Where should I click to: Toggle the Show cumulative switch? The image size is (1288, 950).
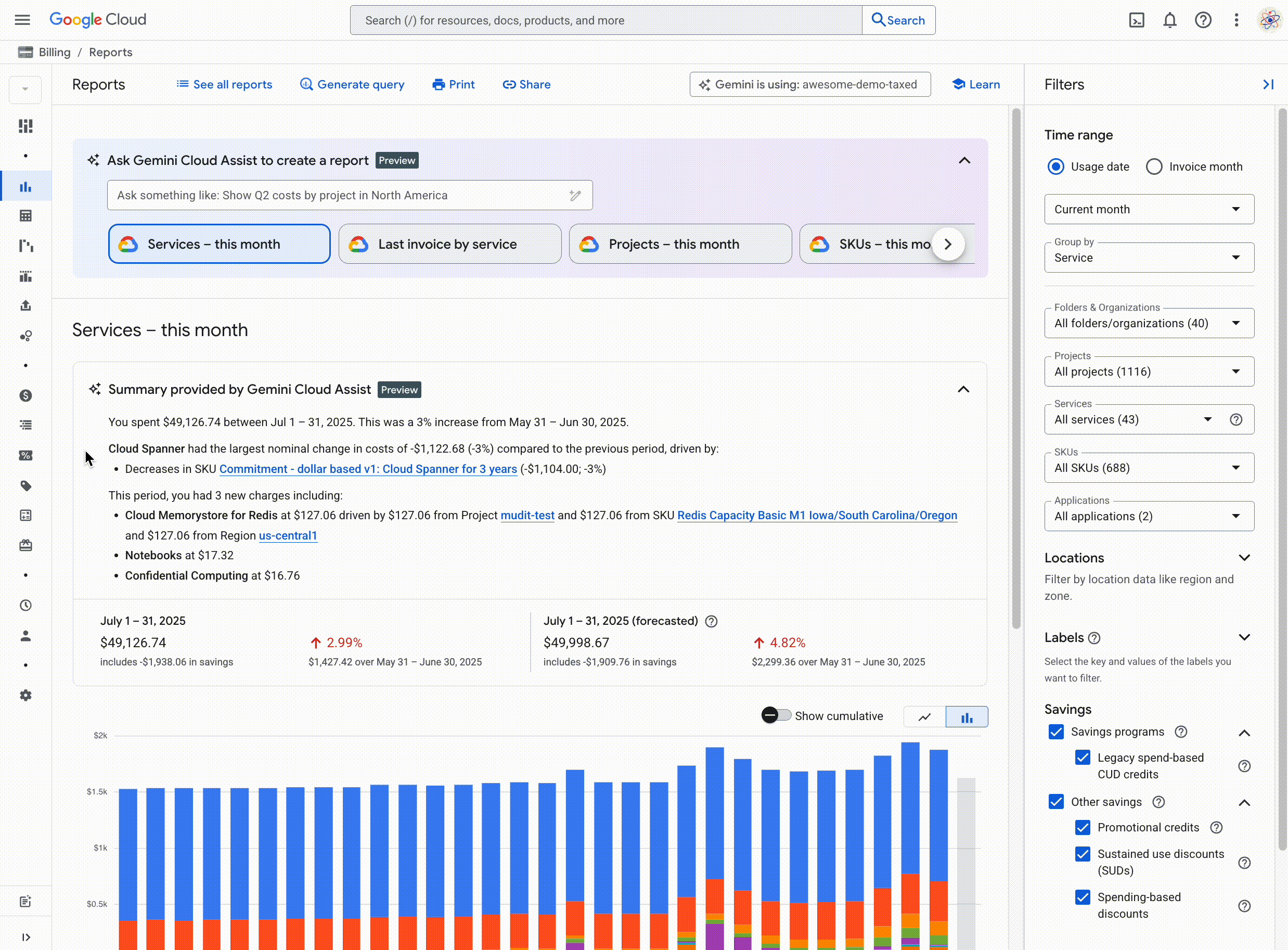point(776,715)
